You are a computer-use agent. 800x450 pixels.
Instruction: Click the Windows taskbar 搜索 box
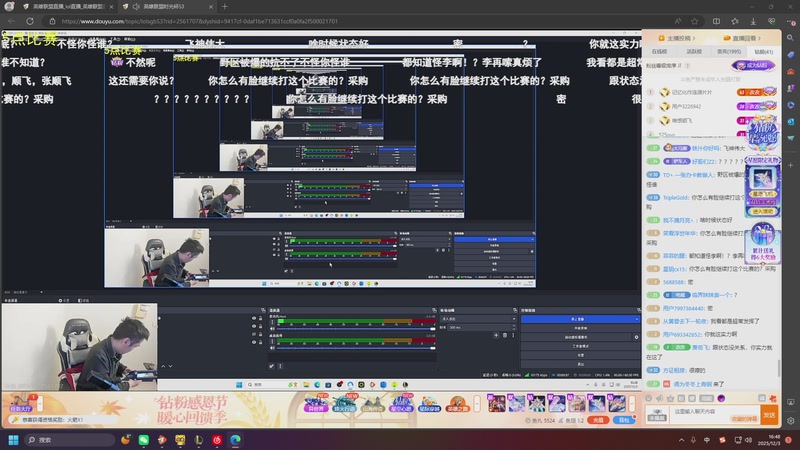(x=69, y=440)
